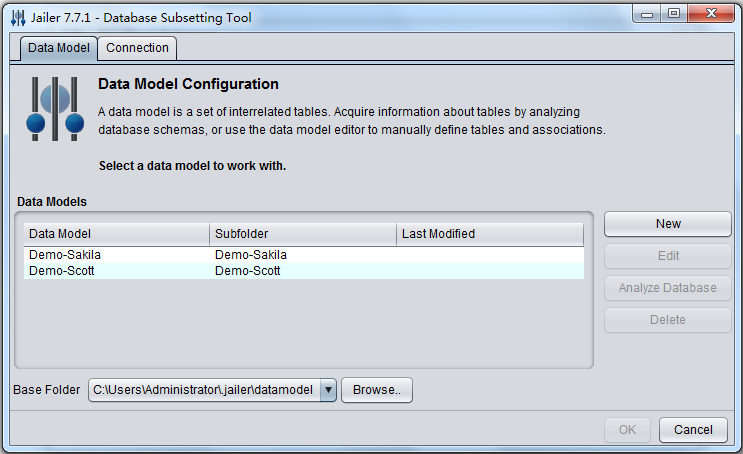The image size is (743, 454).
Task: Click the Base Folder path field
Action: (204, 390)
